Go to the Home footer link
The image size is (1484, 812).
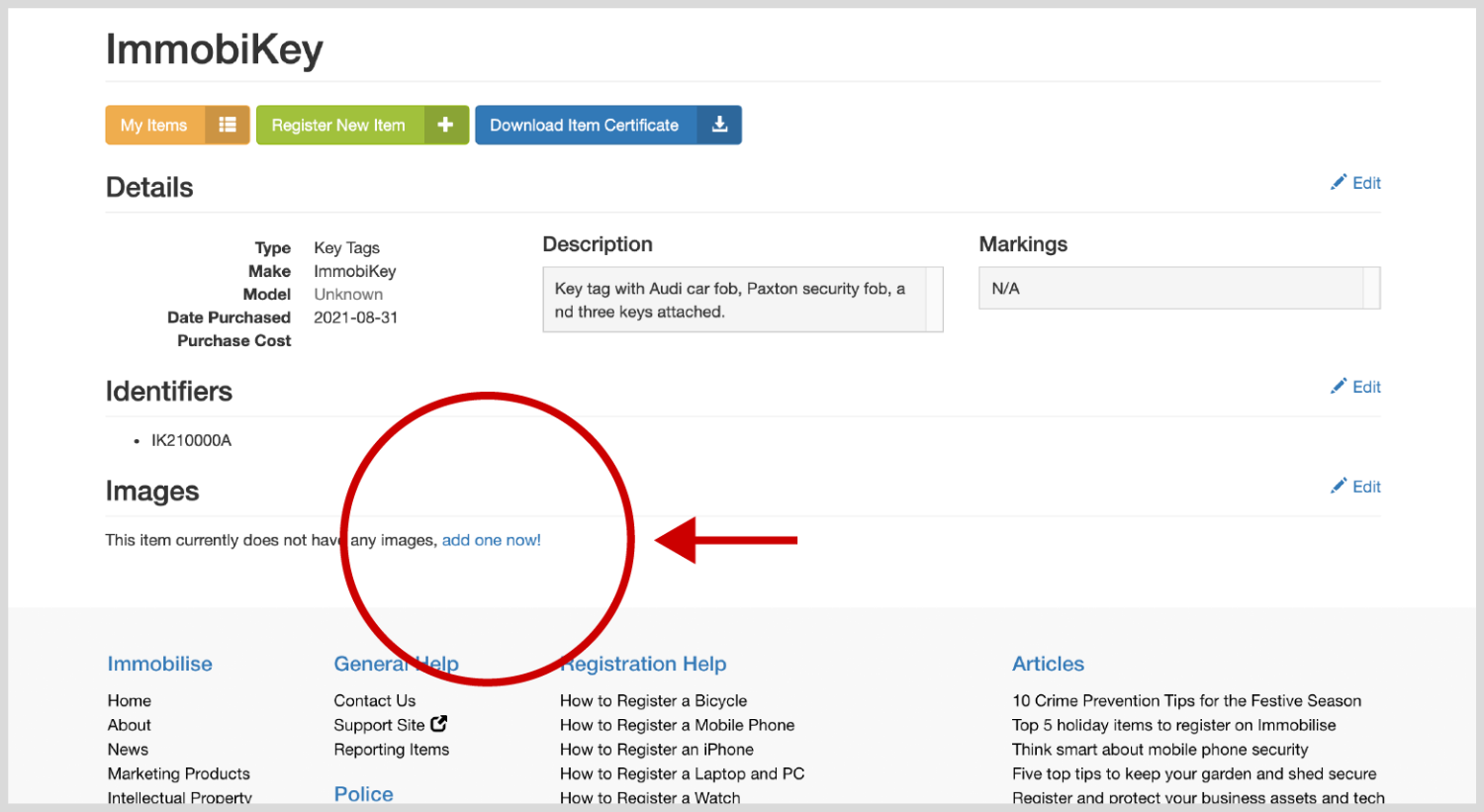pyautogui.click(x=130, y=700)
